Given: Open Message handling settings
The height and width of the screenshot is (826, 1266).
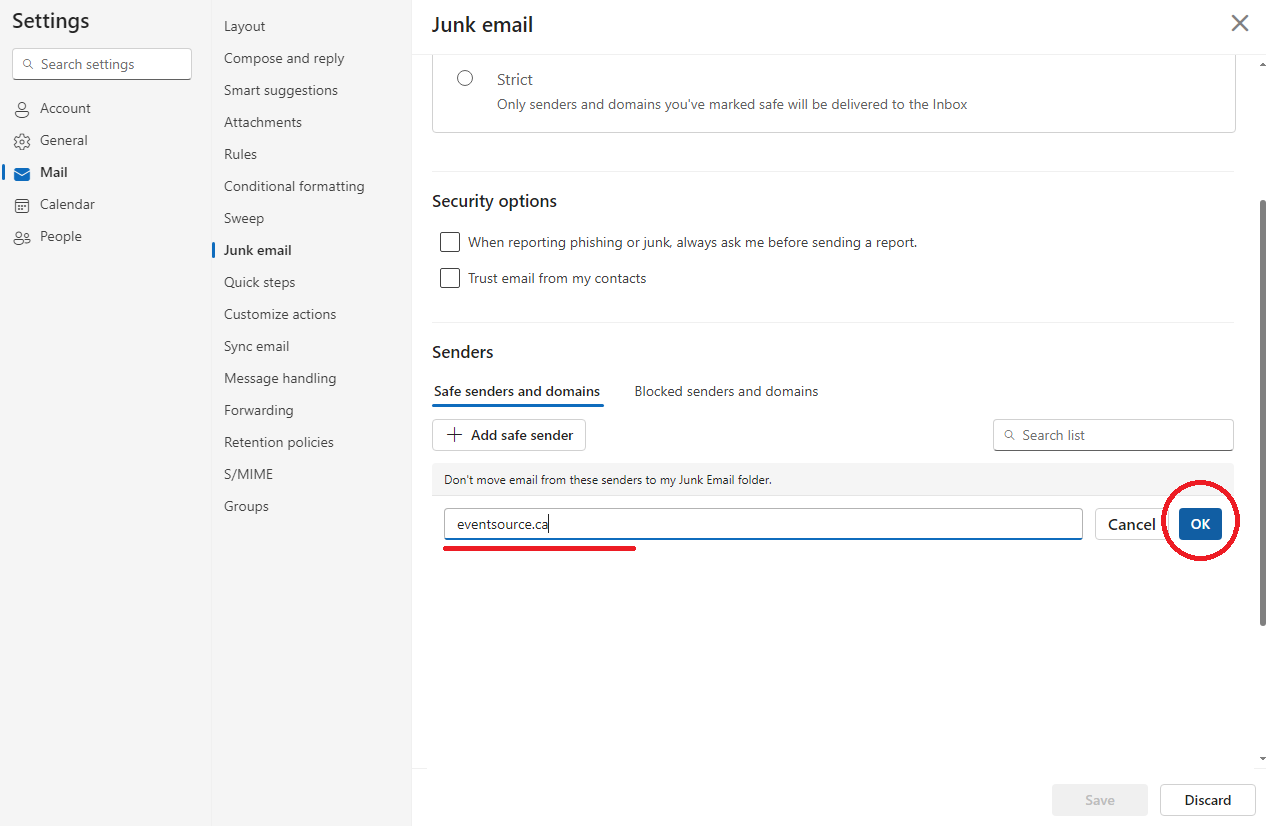Looking at the screenshot, I should pyautogui.click(x=280, y=378).
